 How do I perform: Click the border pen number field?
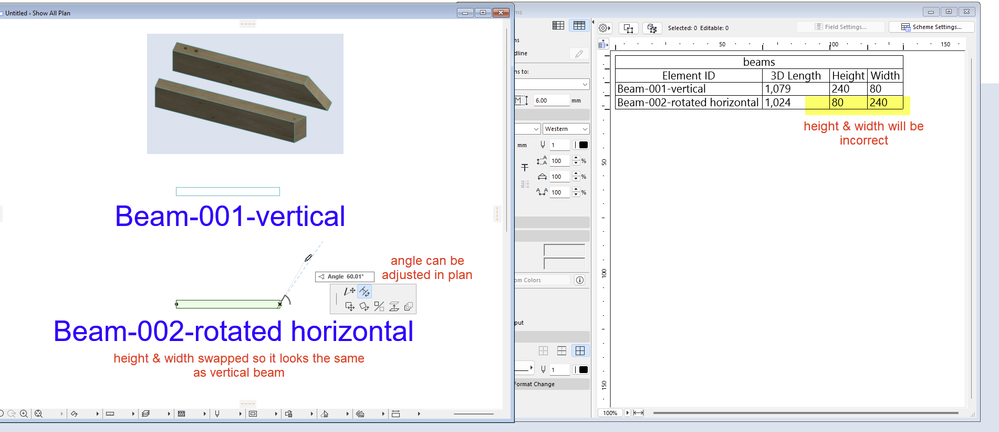559,370
